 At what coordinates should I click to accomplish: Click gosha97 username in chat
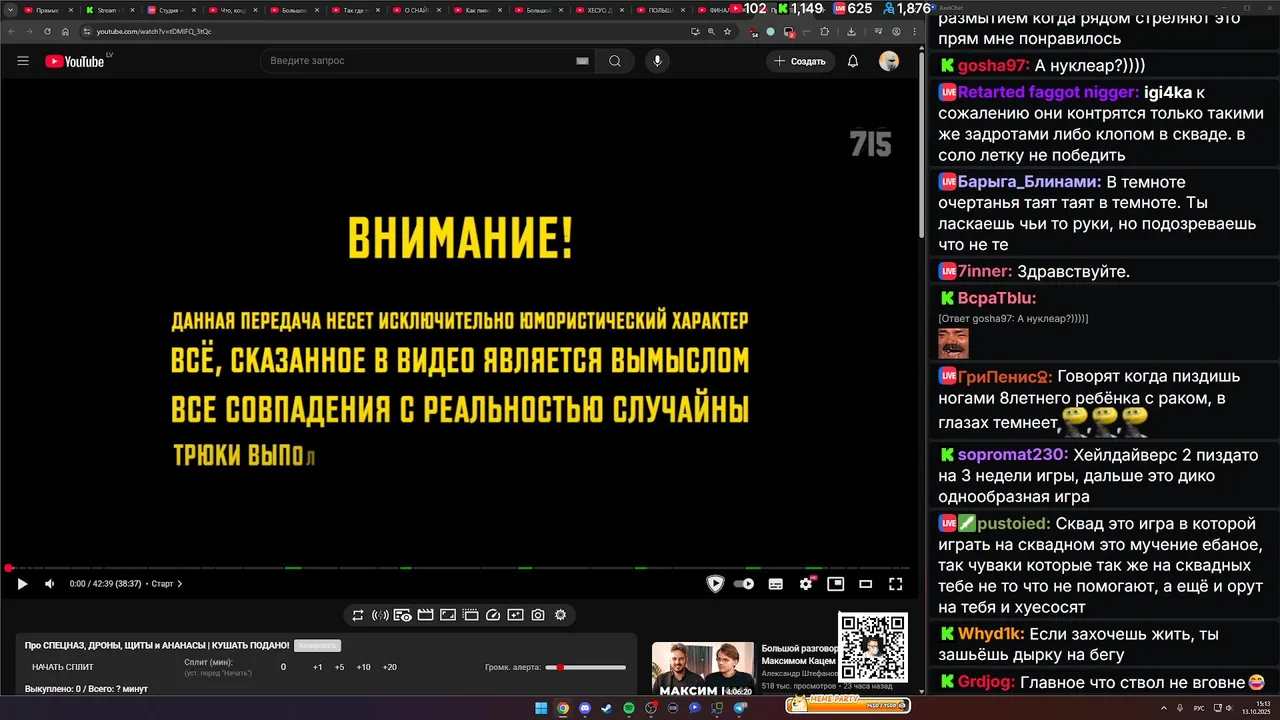click(x=993, y=66)
